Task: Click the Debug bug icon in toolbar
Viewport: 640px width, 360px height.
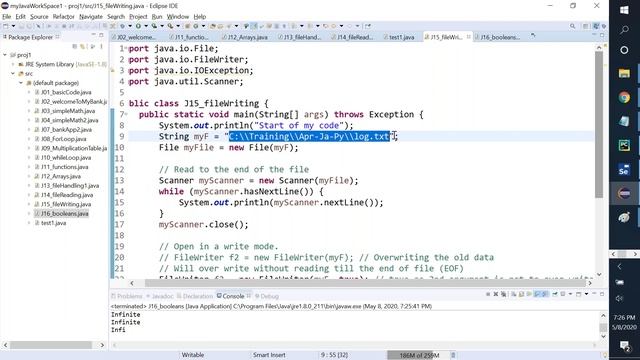Action: [x=122, y=26]
